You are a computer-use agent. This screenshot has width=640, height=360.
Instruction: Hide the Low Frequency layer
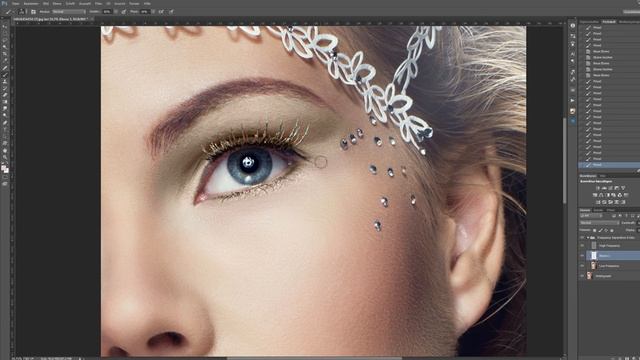(x=582, y=266)
